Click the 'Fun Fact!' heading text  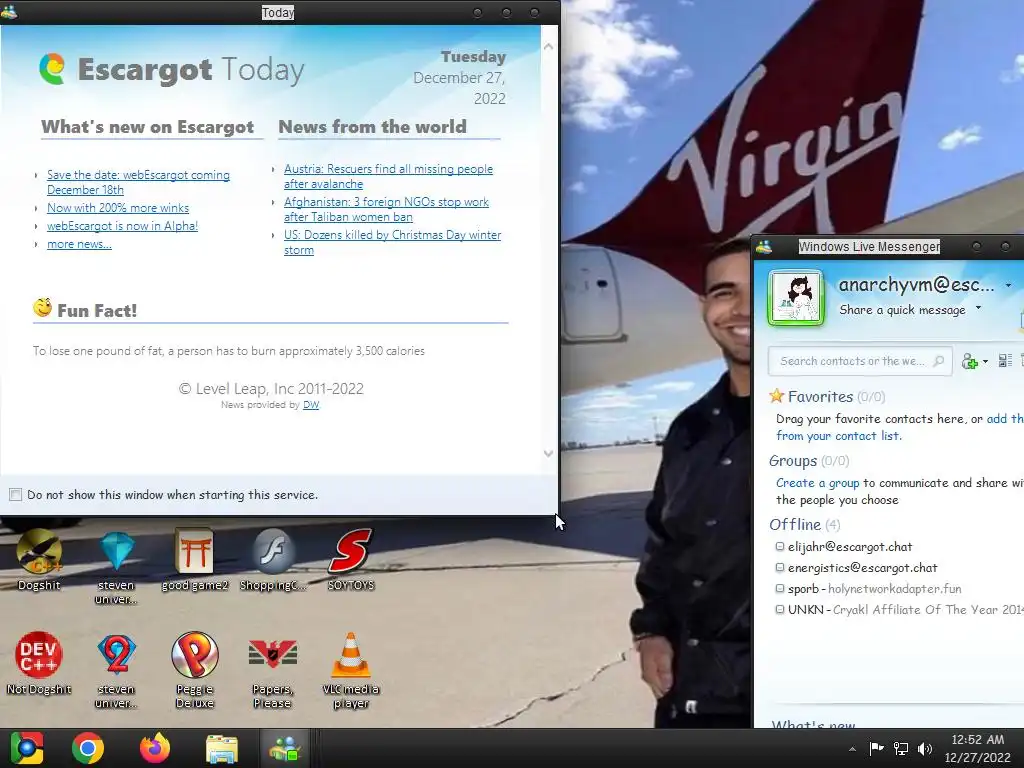tap(97, 311)
